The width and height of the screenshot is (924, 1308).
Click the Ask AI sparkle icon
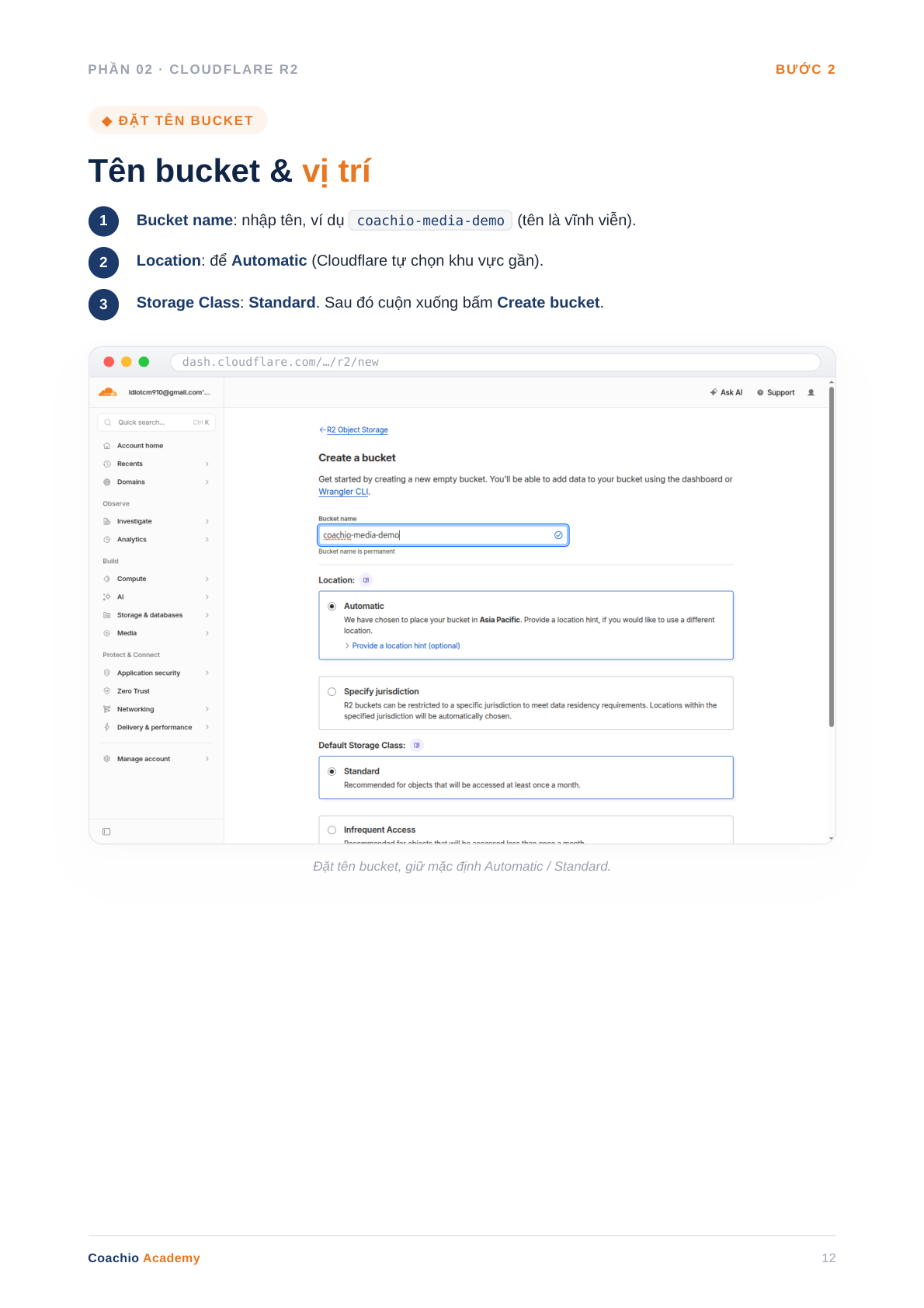pos(714,393)
